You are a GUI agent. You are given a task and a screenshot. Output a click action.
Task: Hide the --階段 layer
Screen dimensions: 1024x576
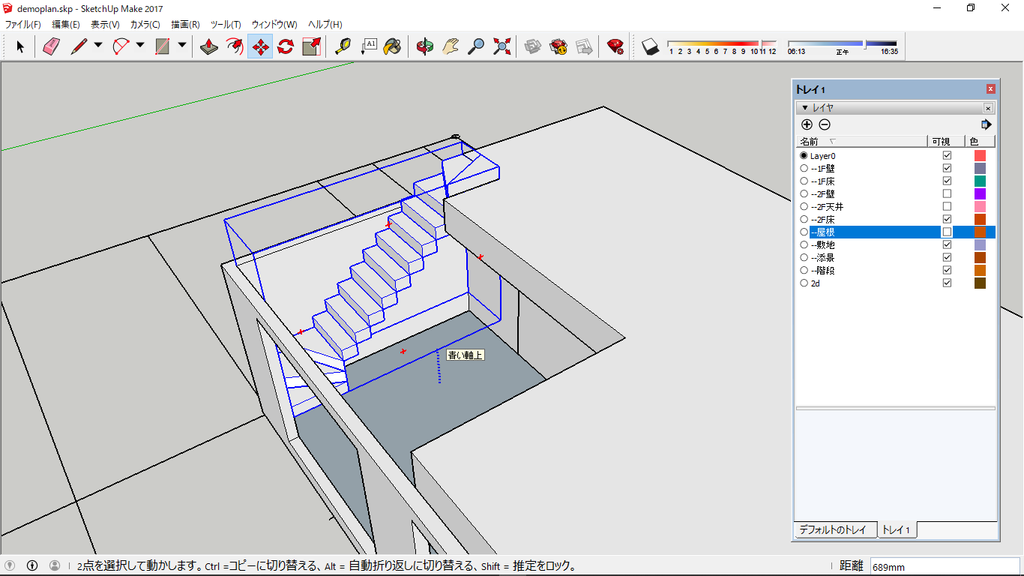point(947,270)
